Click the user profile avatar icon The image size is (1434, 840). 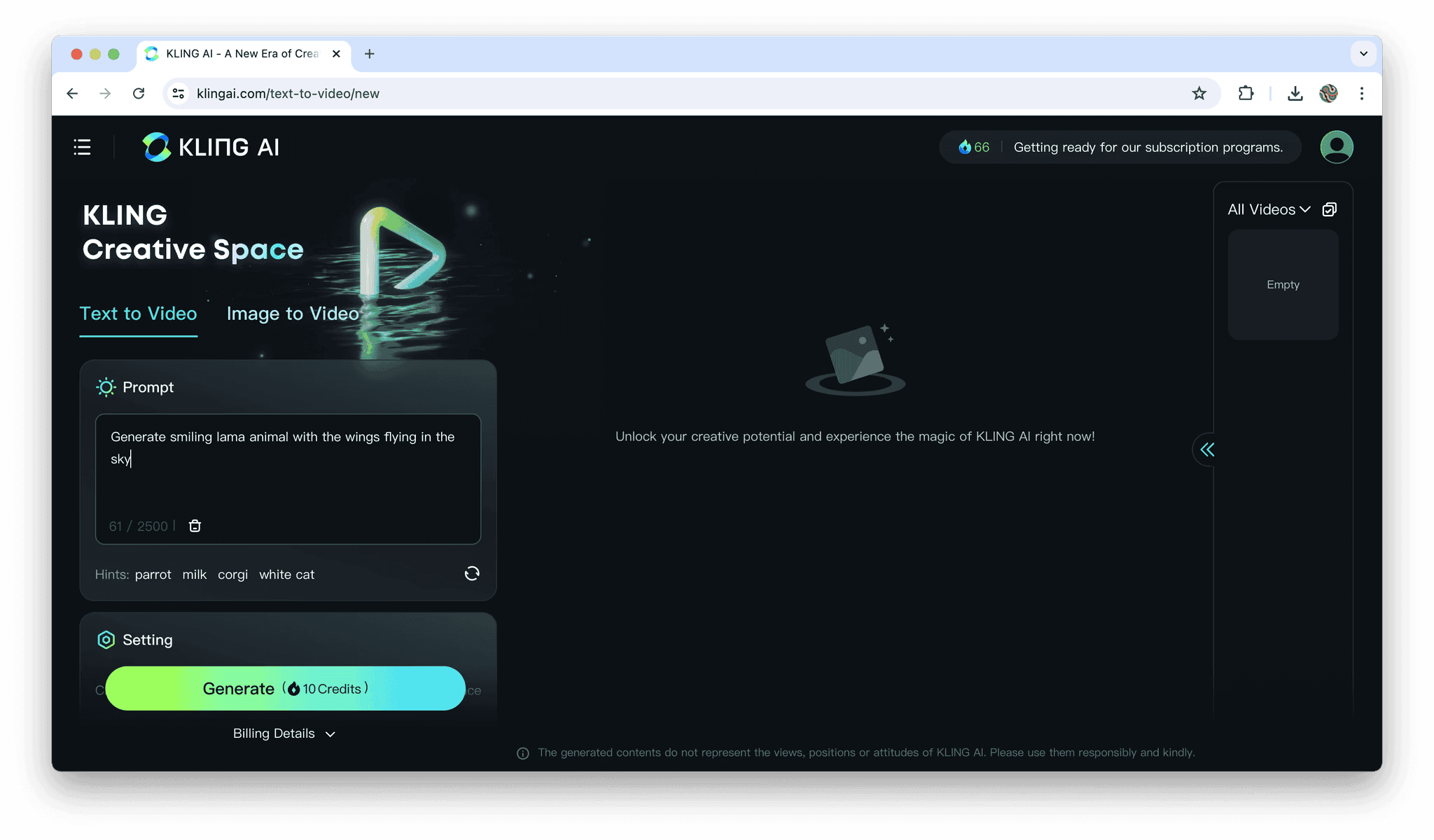point(1337,147)
